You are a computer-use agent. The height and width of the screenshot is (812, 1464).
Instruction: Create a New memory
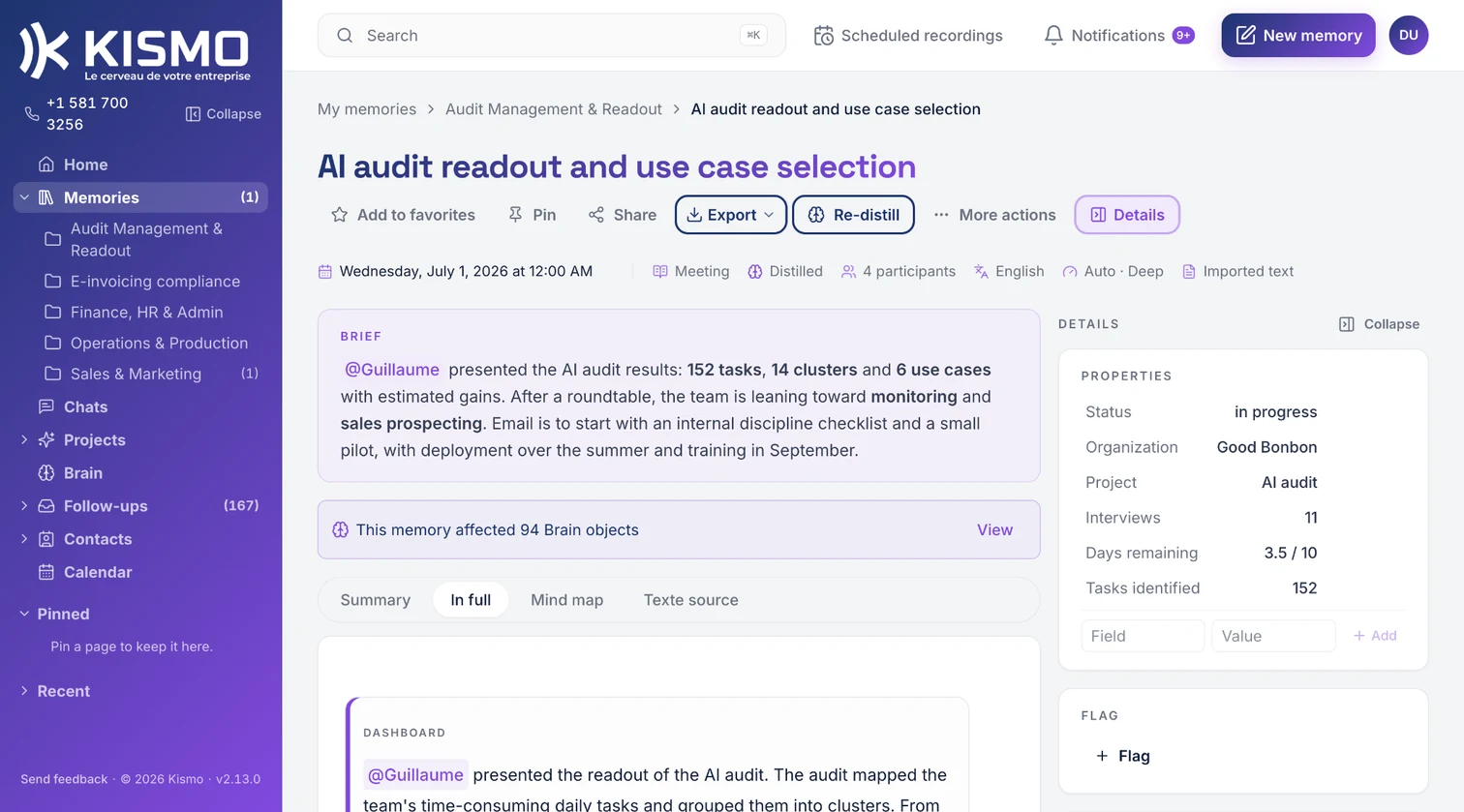1298,36
